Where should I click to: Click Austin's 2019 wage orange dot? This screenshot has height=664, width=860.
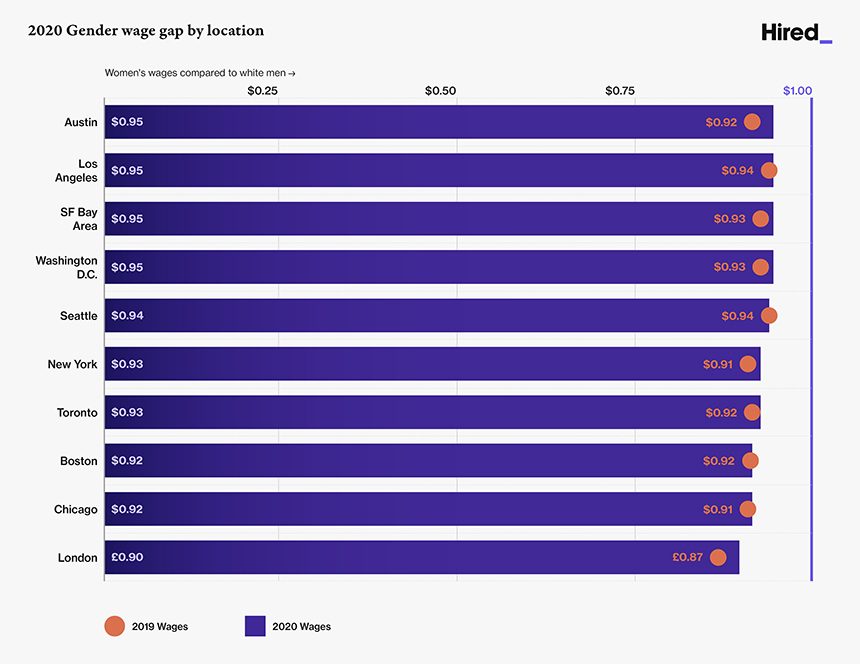(x=752, y=122)
